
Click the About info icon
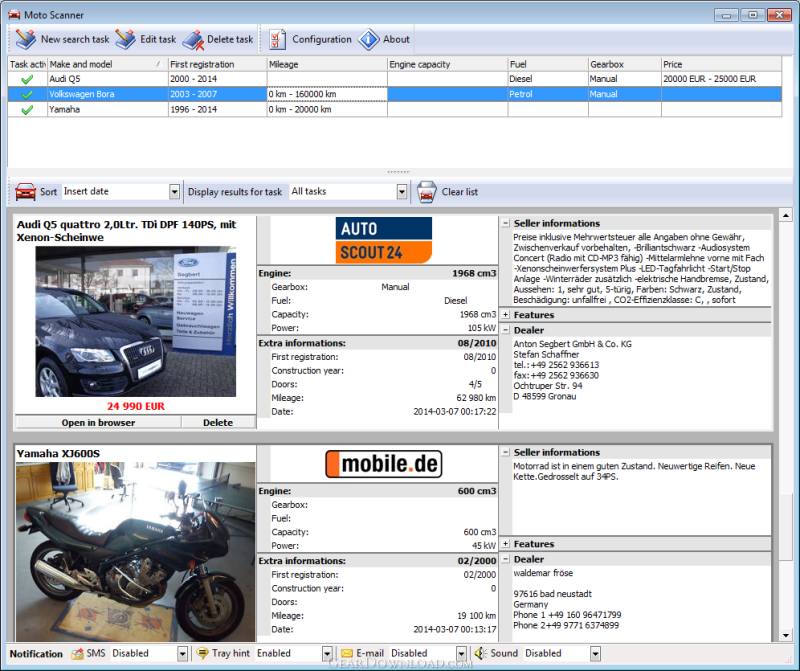pos(368,39)
